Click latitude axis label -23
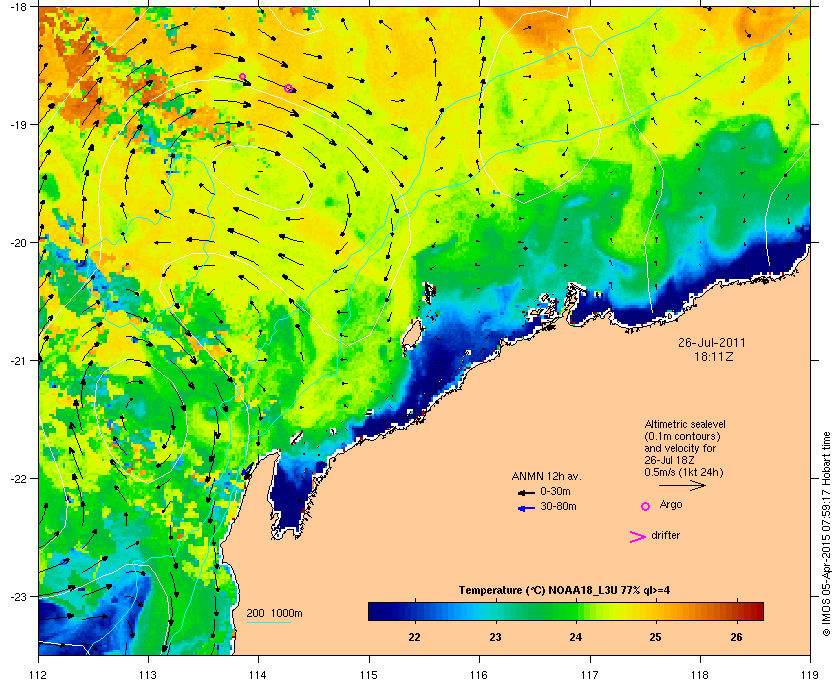 [17, 596]
